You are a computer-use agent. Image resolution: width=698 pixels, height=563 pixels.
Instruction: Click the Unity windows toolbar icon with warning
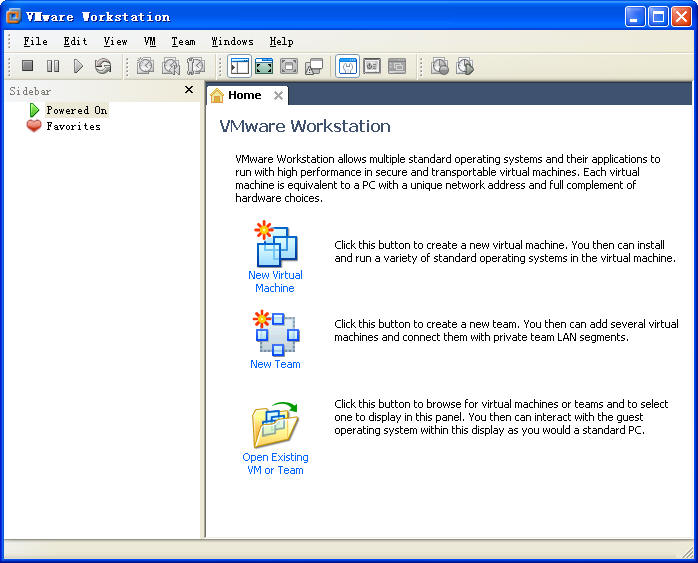(314, 67)
